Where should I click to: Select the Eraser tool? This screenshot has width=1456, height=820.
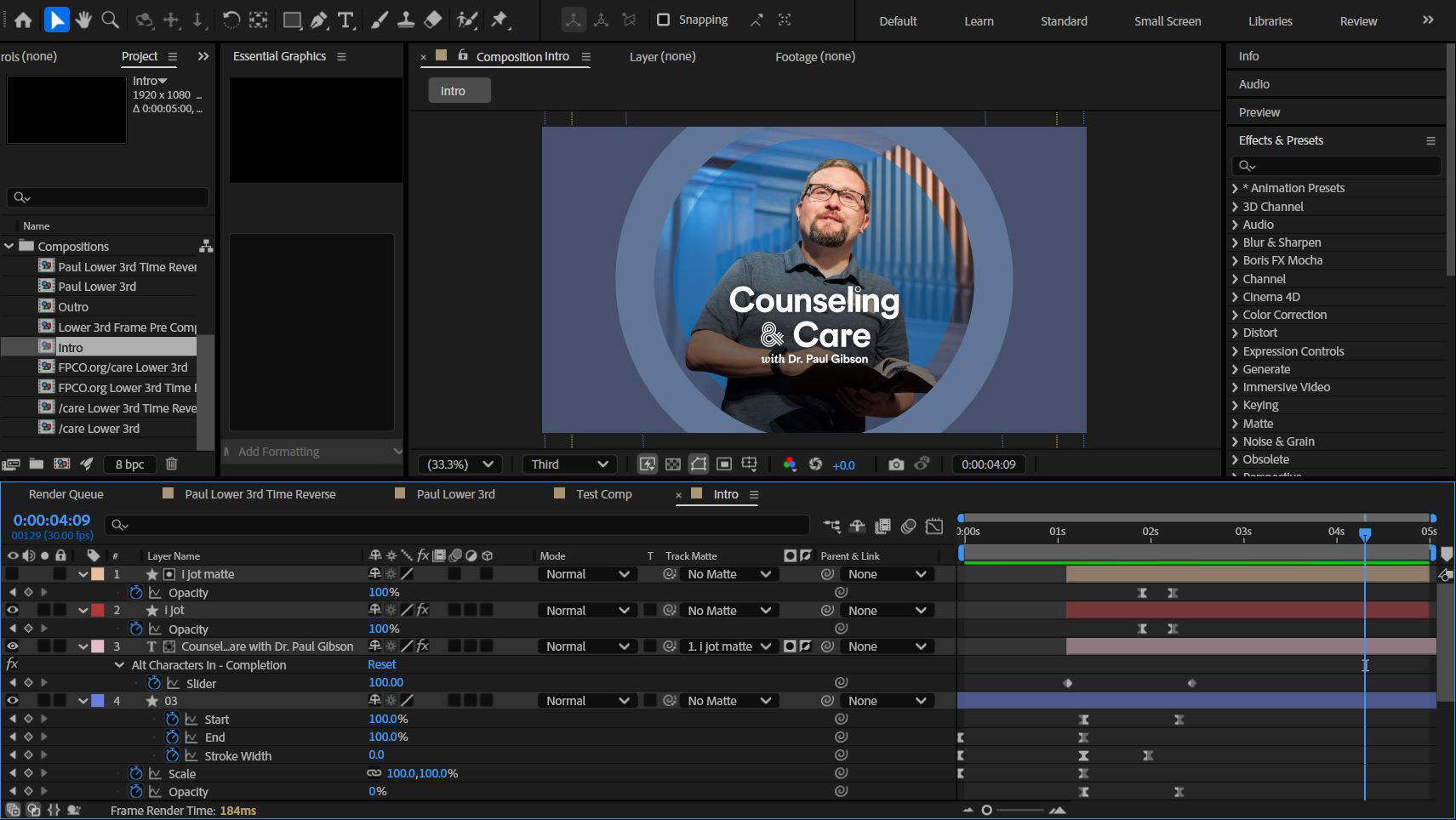click(433, 20)
